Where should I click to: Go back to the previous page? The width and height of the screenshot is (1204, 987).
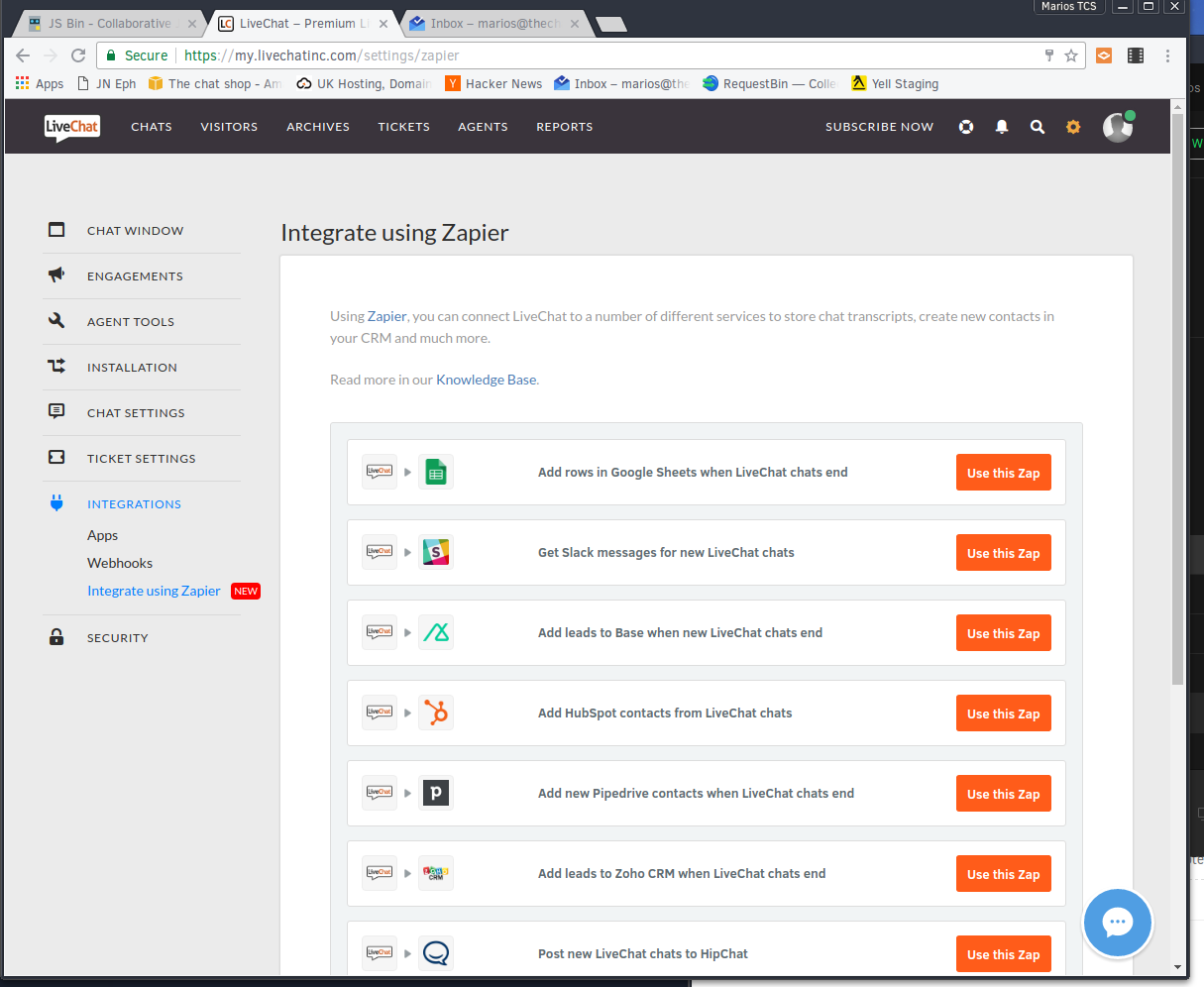(x=23, y=55)
